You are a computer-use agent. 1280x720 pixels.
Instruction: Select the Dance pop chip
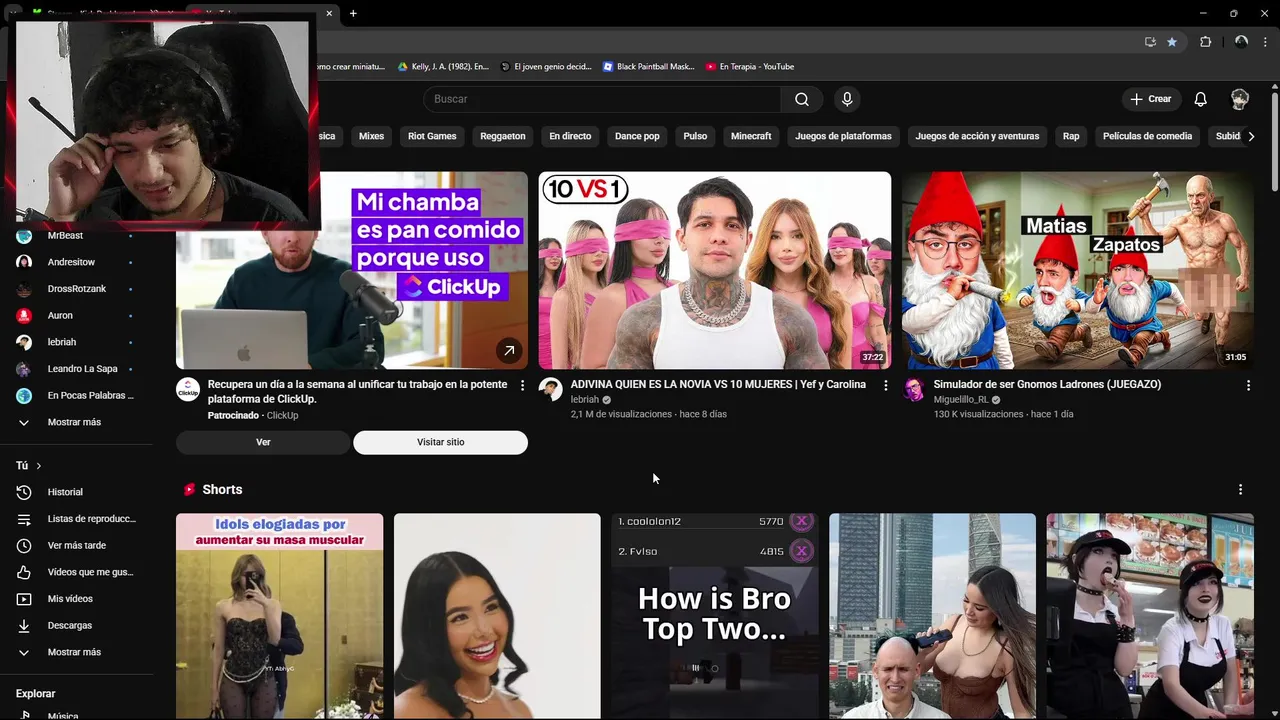coord(637,136)
